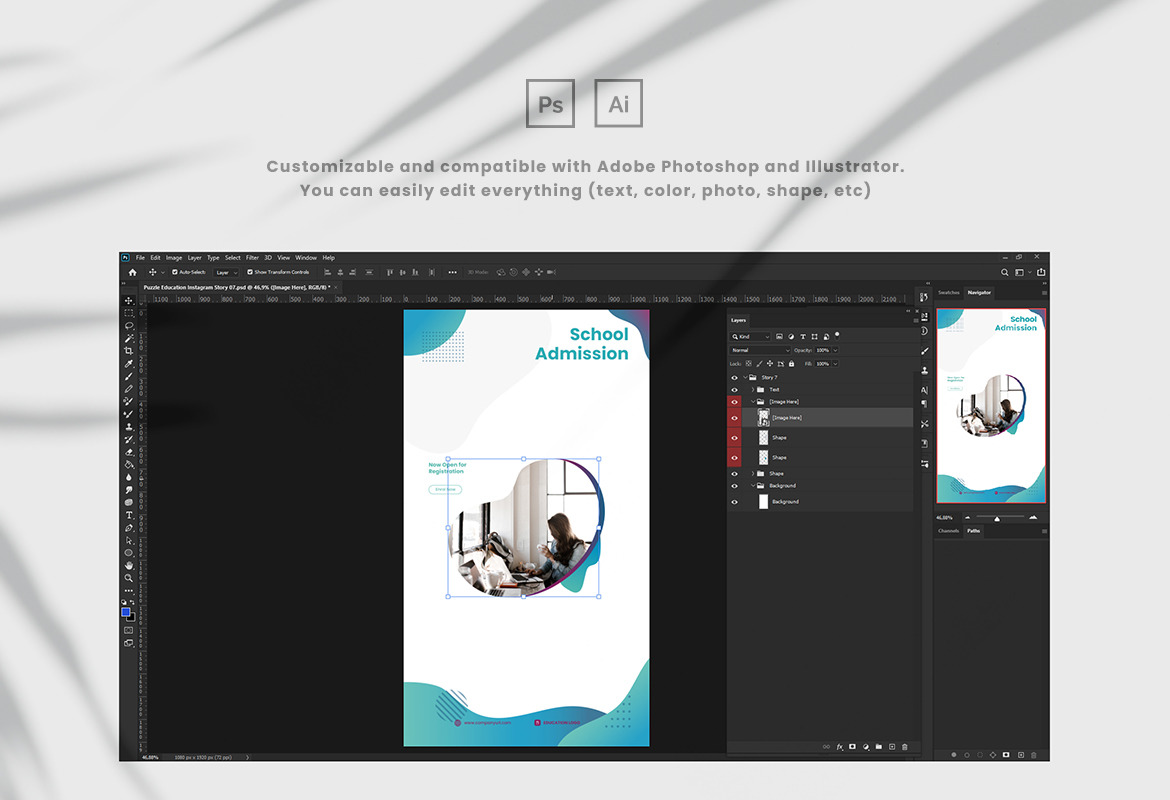Open the Filter menu
Screen dimensions: 1170x800
(252, 258)
